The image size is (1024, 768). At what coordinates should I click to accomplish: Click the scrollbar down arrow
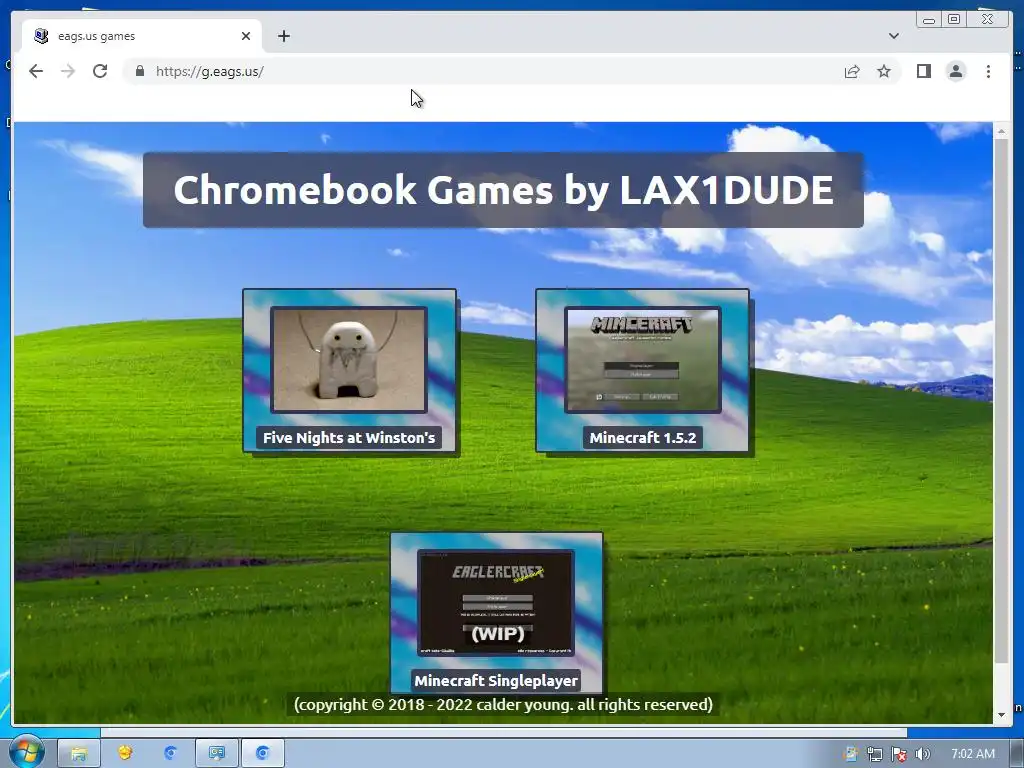(x=1001, y=715)
